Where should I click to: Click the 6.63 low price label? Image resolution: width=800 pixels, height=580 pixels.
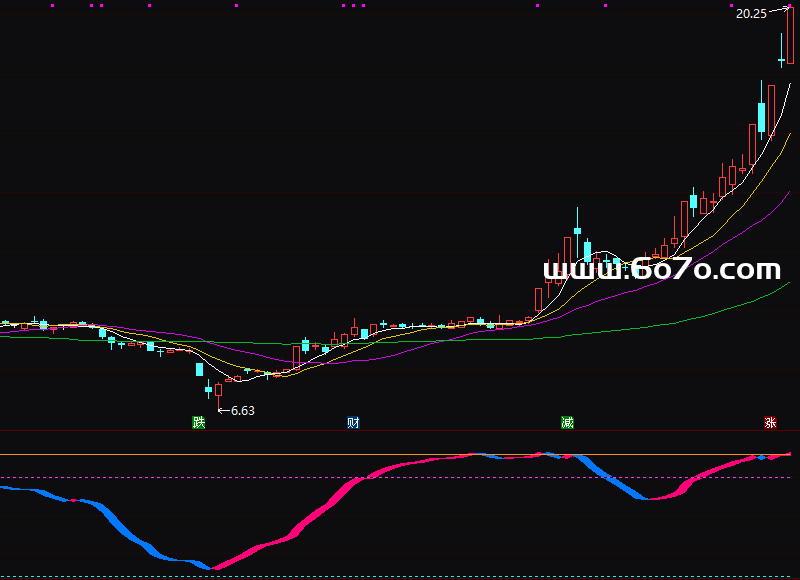[x=243, y=411]
